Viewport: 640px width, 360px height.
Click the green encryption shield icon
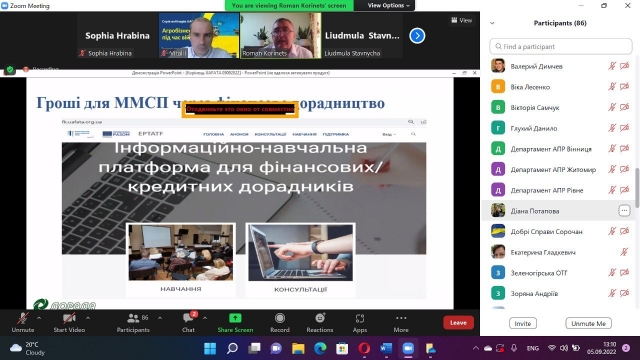pyautogui.click(x=10, y=70)
